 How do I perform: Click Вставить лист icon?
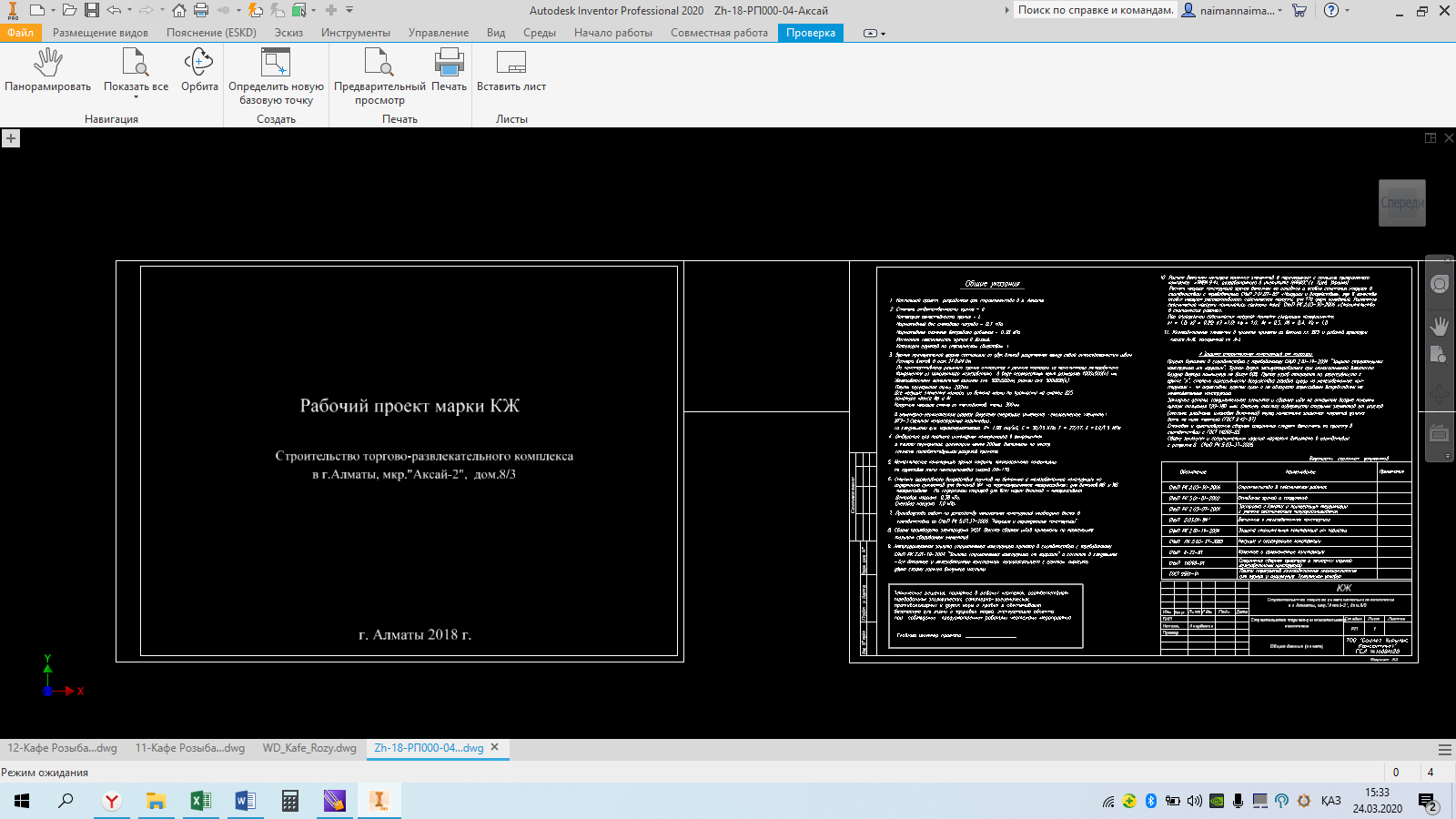[511, 64]
